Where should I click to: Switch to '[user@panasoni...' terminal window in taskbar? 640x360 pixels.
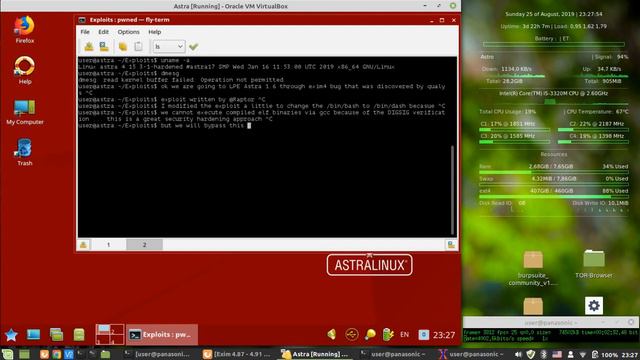tap(157, 354)
